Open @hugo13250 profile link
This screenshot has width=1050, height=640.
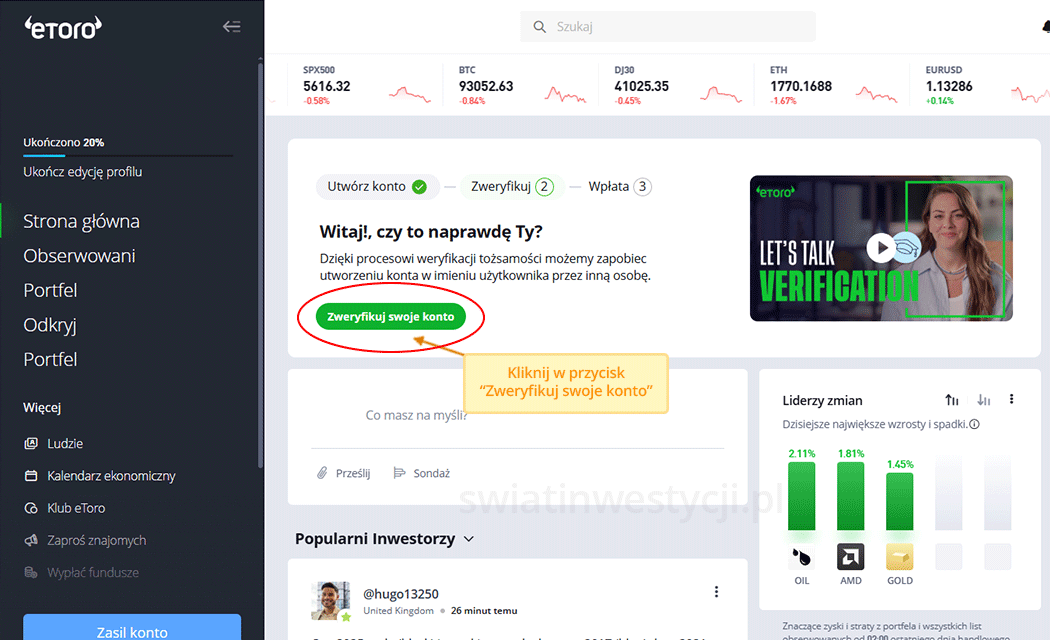pos(400,594)
